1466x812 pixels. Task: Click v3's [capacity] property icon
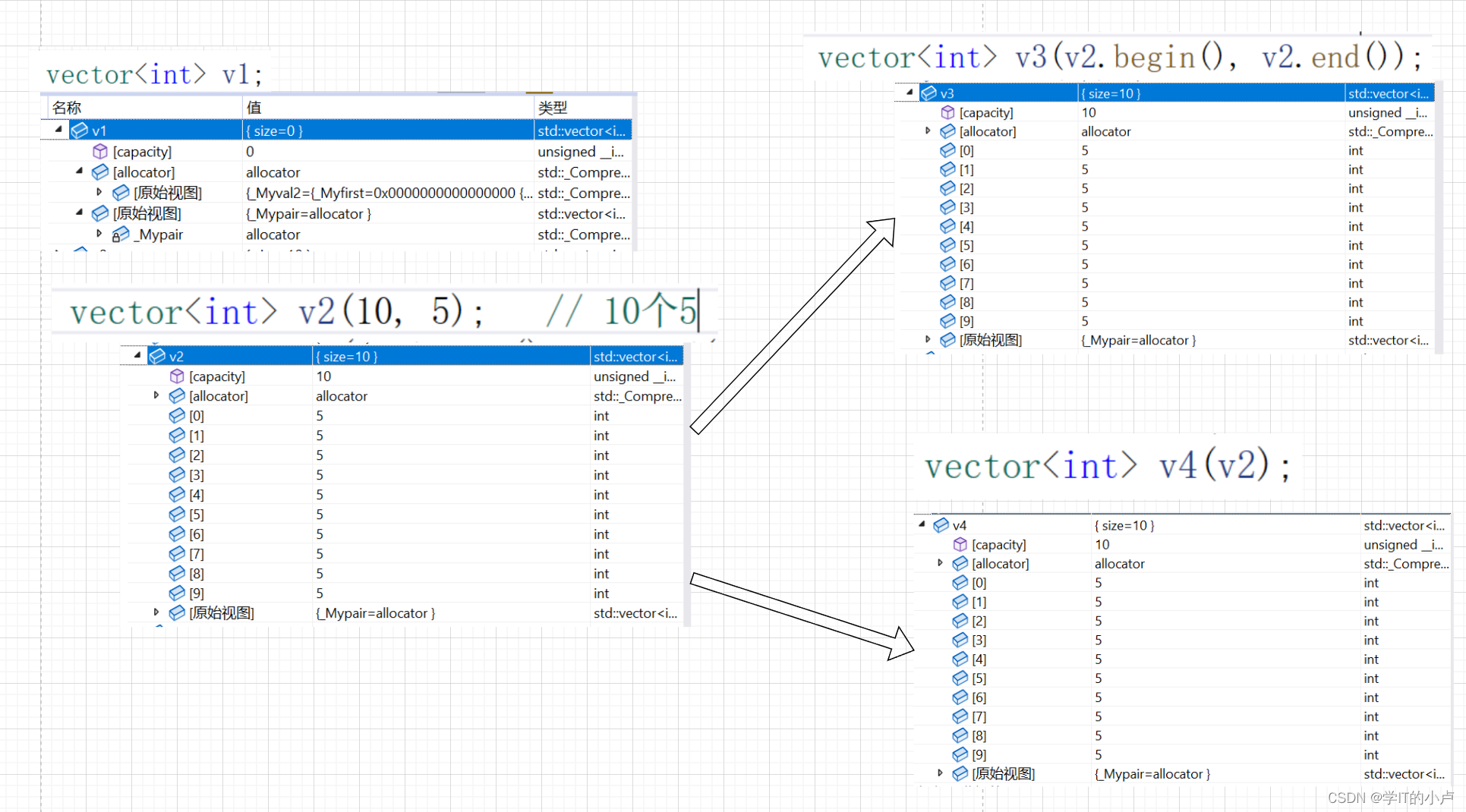pos(947,112)
